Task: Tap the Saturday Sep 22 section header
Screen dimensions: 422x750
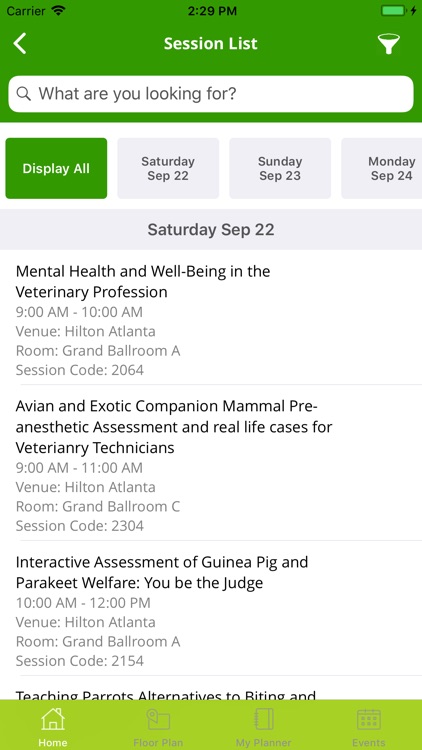Action: [211, 230]
